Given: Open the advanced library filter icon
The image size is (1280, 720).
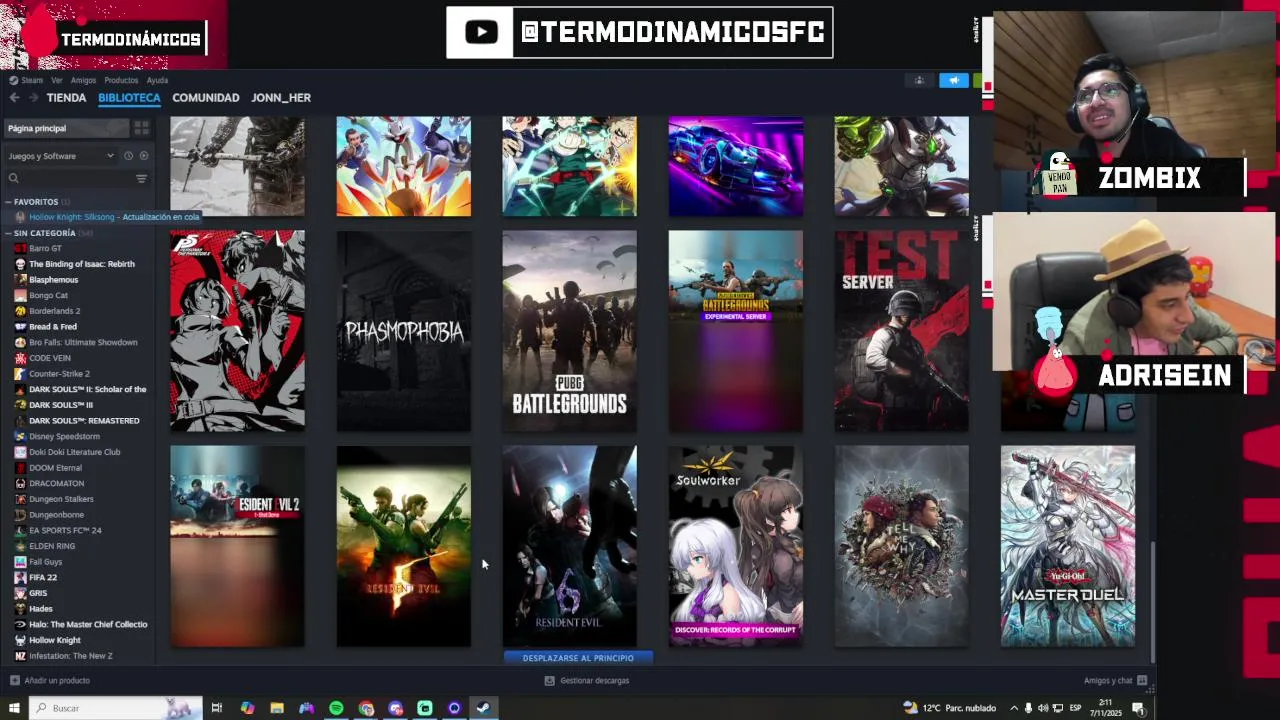Looking at the screenshot, I should [x=141, y=178].
